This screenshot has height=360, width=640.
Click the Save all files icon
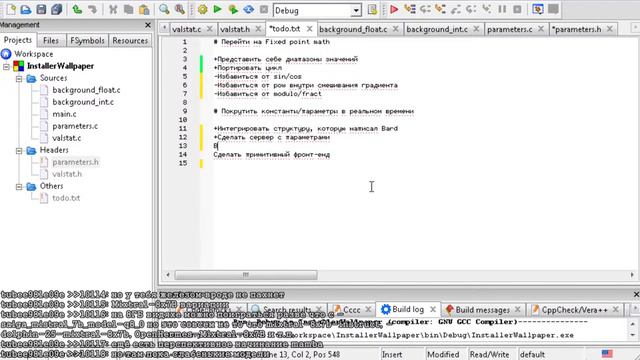[56, 9]
